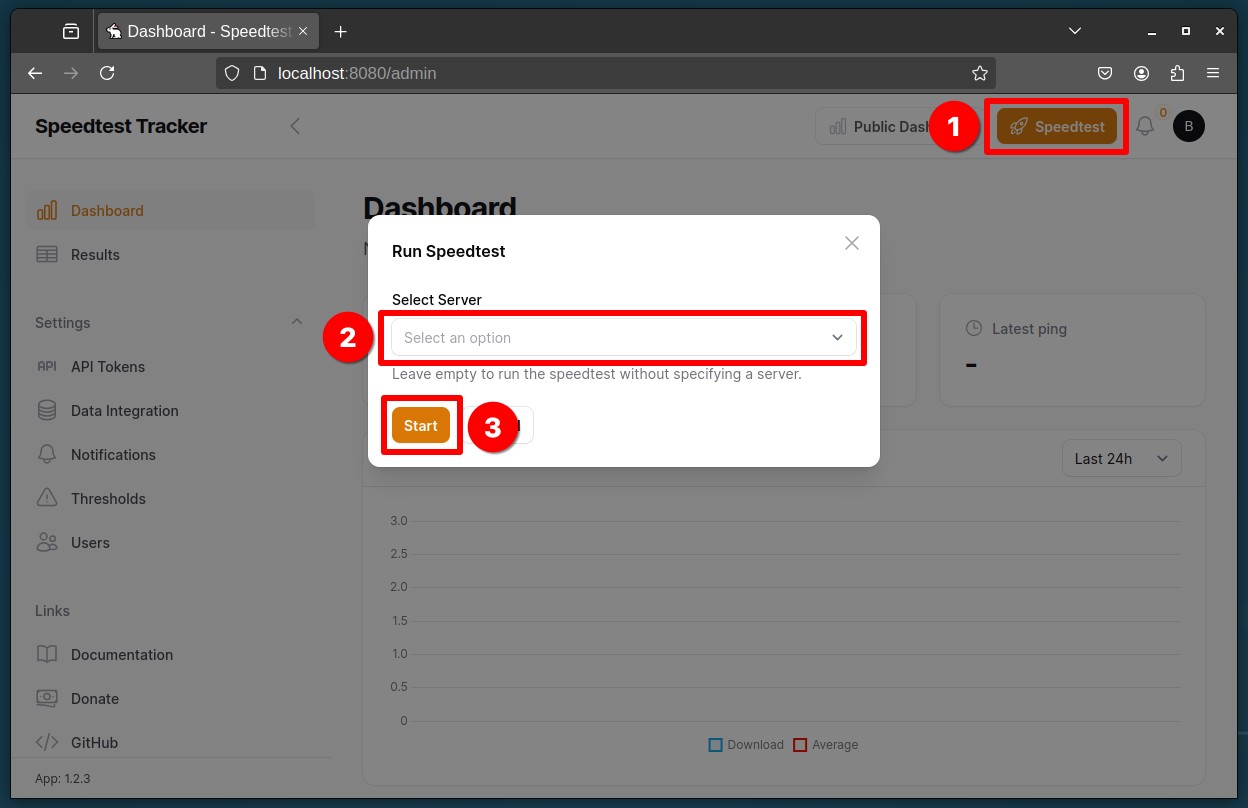Click the 0.5 value on the chart axis

399,687
